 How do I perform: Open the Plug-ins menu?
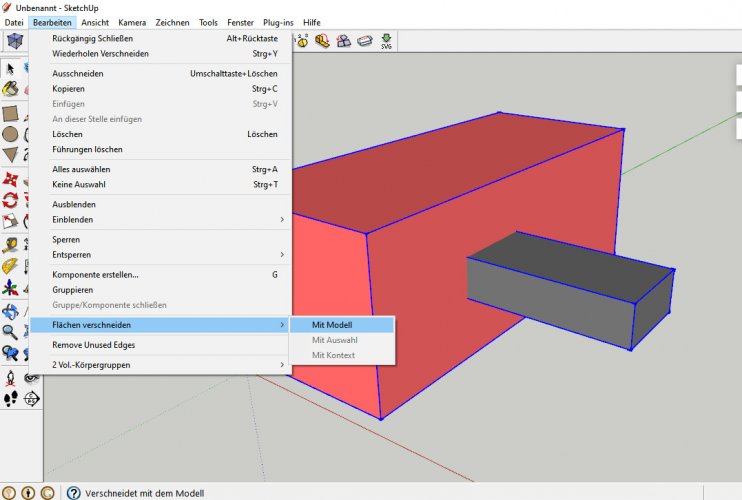[278, 22]
